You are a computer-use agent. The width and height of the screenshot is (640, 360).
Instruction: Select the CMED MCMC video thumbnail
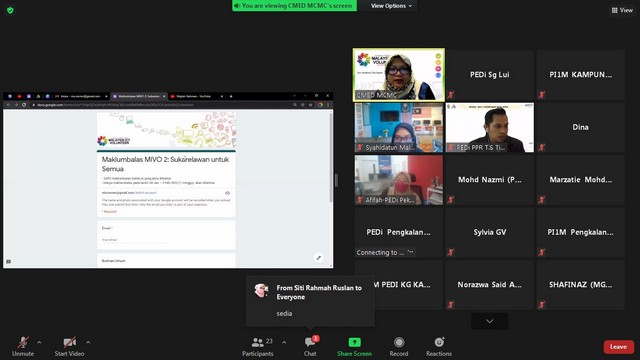399,75
